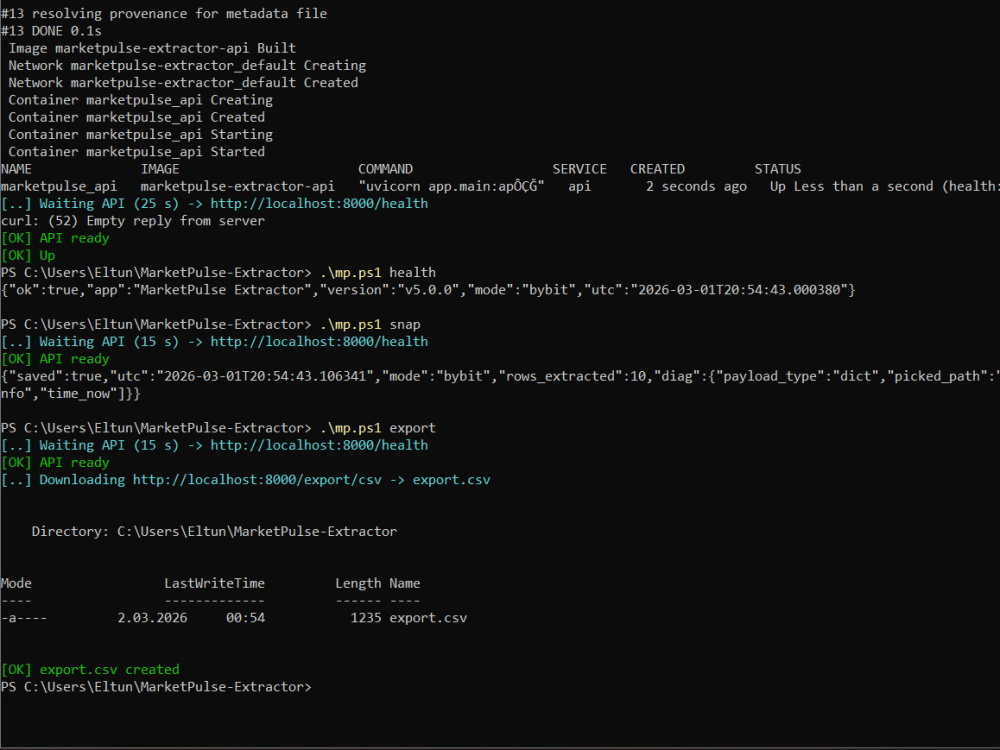Click the 'Length' column header

pos(358,584)
